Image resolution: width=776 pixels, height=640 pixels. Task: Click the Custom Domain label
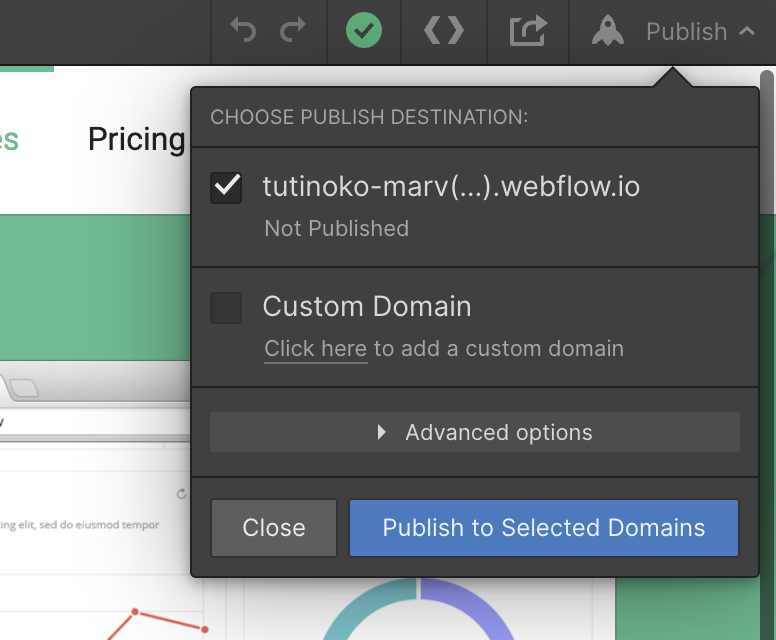click(x=367, y=306)
